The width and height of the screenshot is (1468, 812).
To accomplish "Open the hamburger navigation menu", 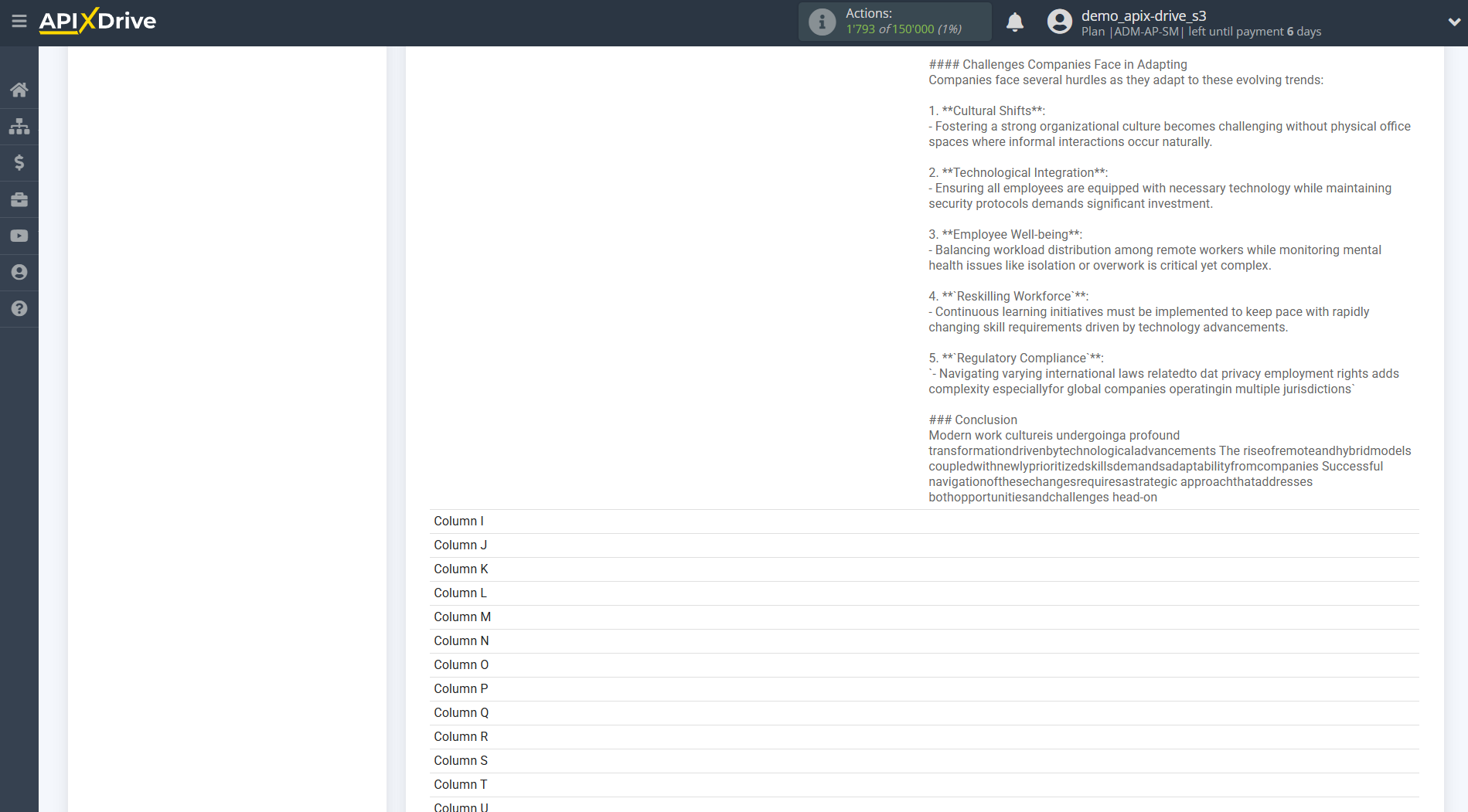I will pos(19,21).
